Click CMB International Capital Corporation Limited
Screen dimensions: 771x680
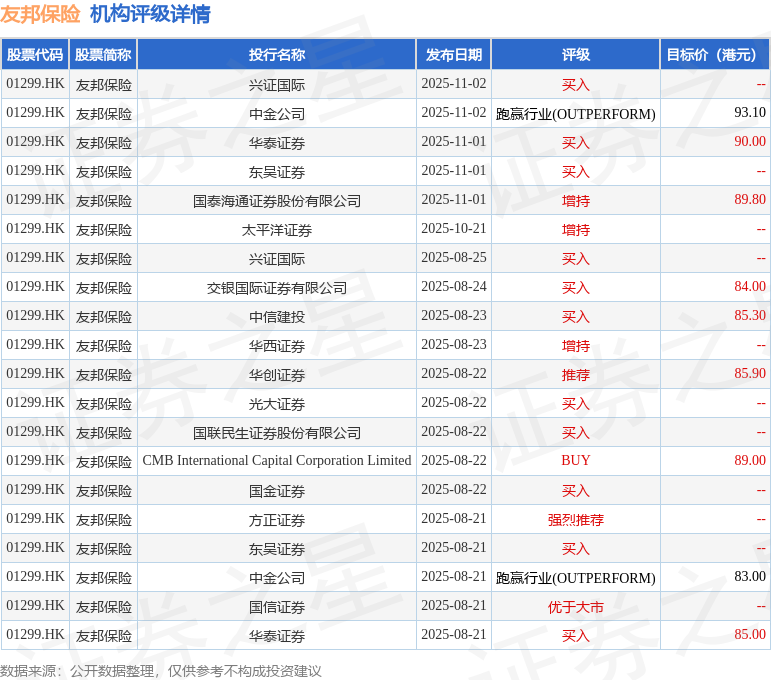pos(277,461)
